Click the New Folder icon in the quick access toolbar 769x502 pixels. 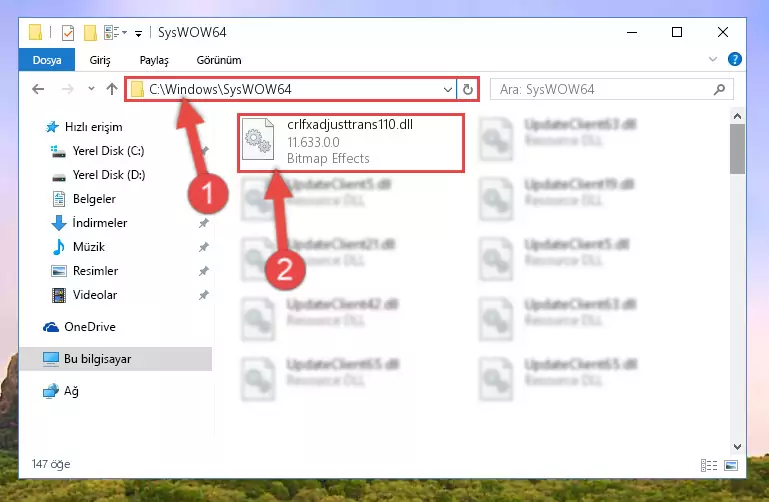[x=90, y=33]
